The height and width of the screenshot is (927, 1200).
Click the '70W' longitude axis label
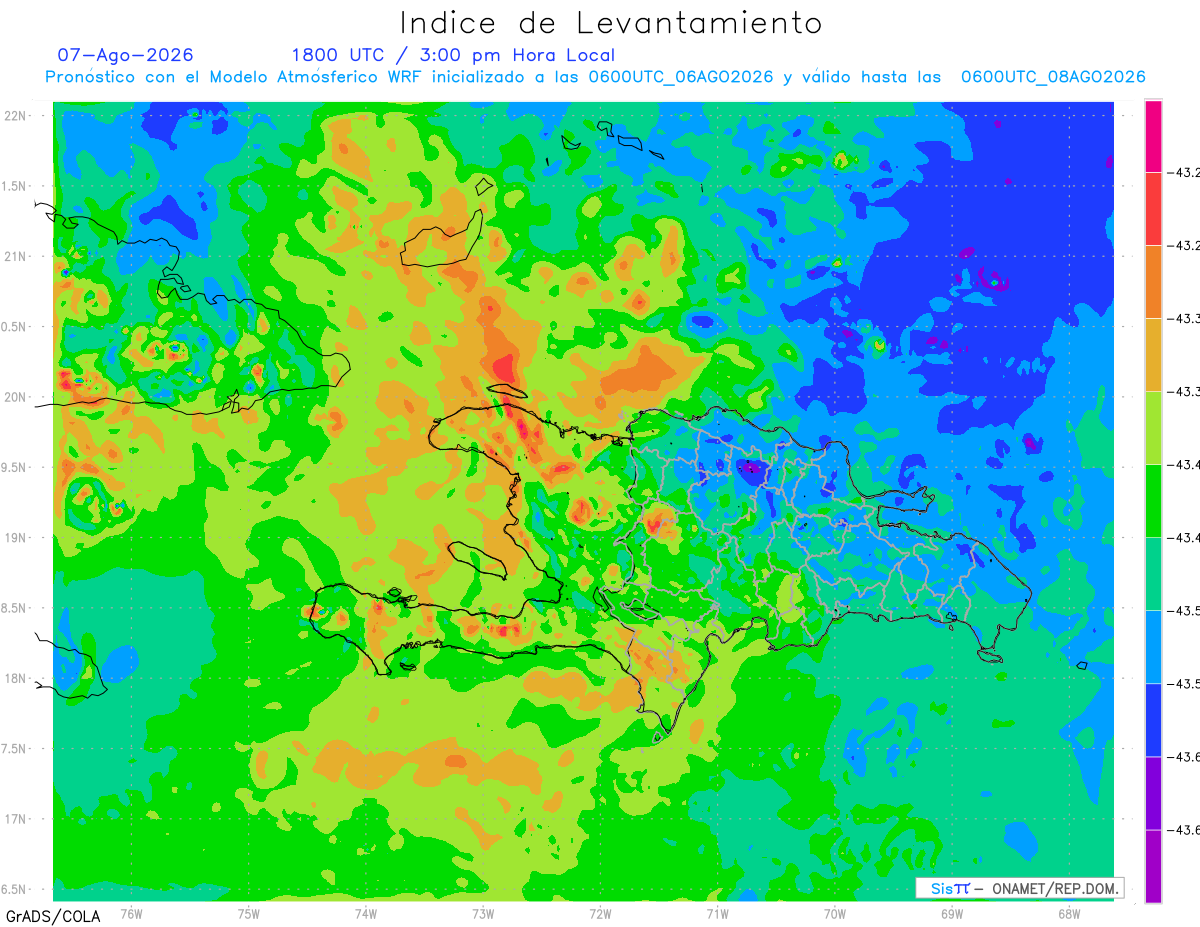[x=835, y=913]
